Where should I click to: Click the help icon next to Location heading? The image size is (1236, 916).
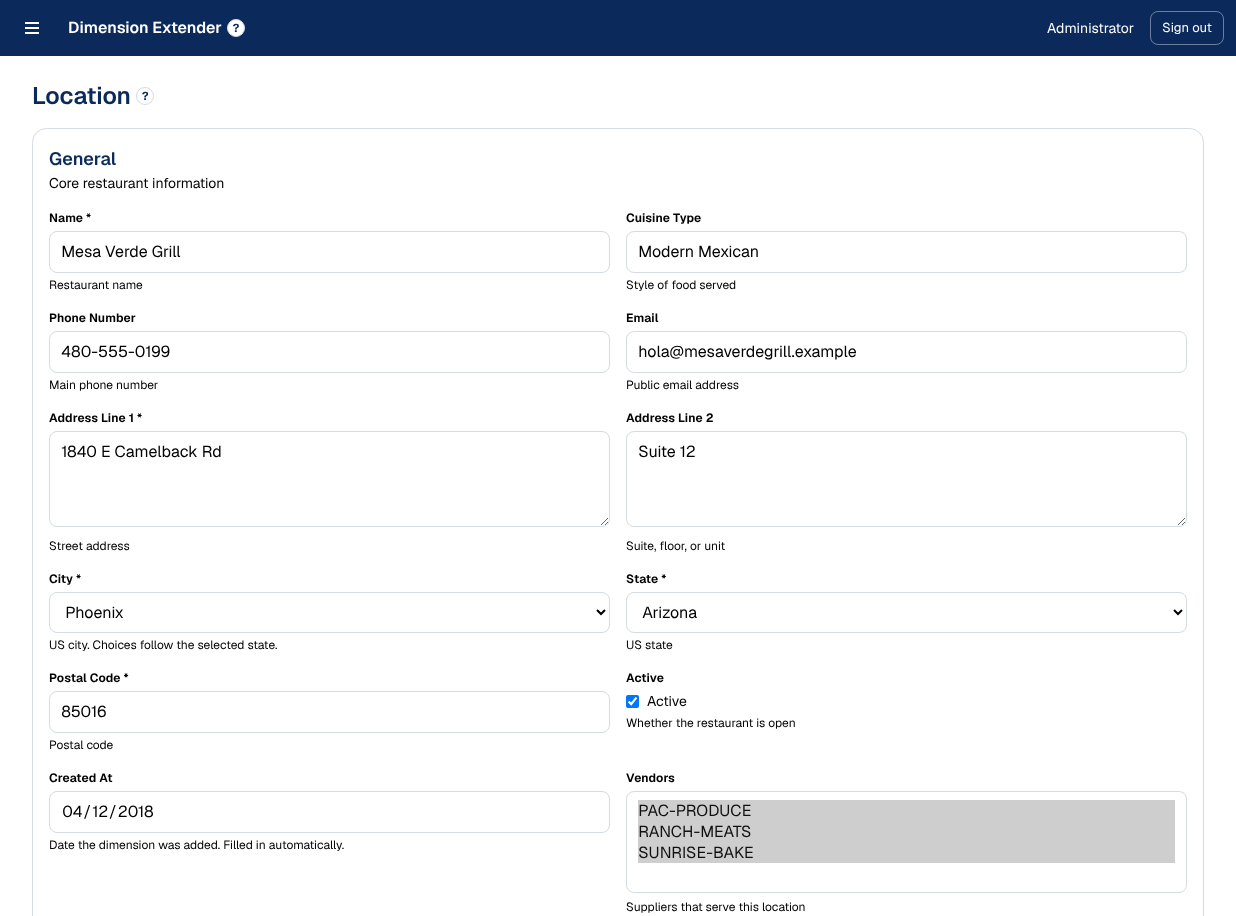145,96
